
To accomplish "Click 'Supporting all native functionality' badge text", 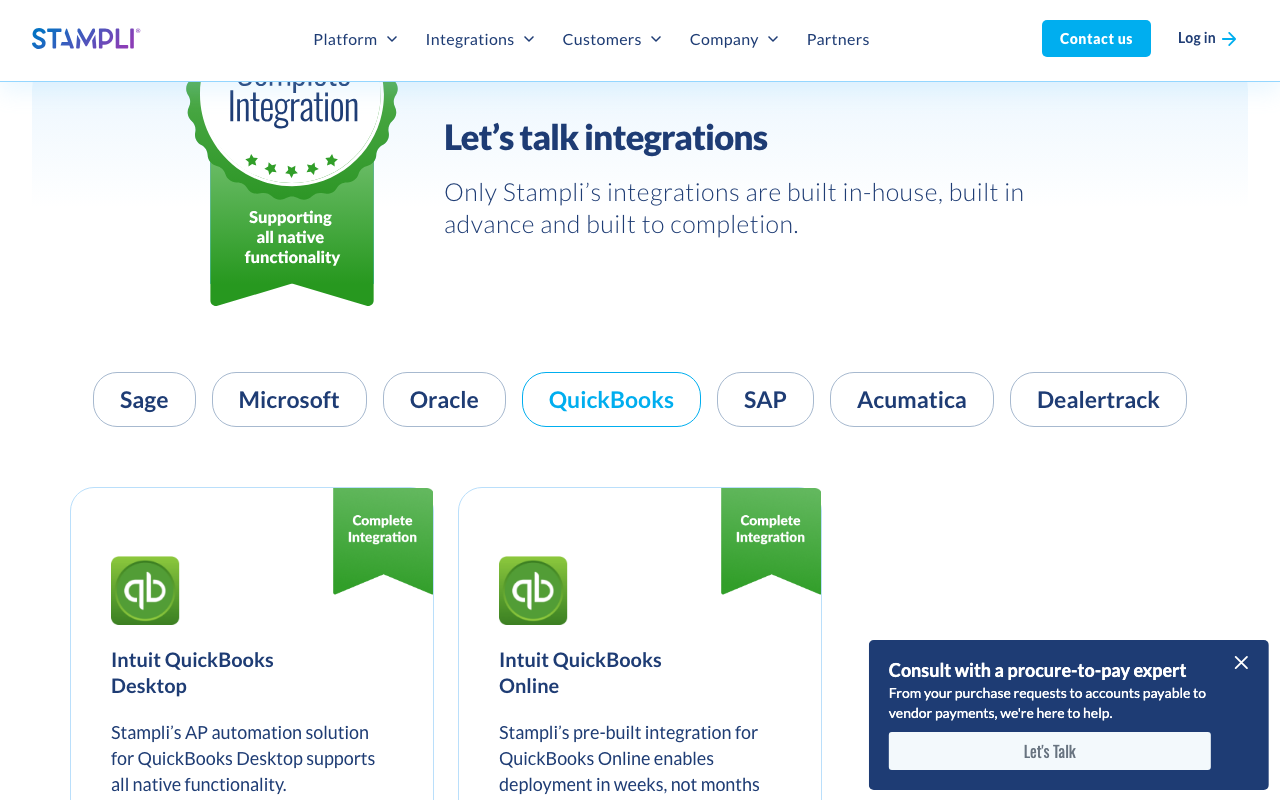I will point(292,237).
